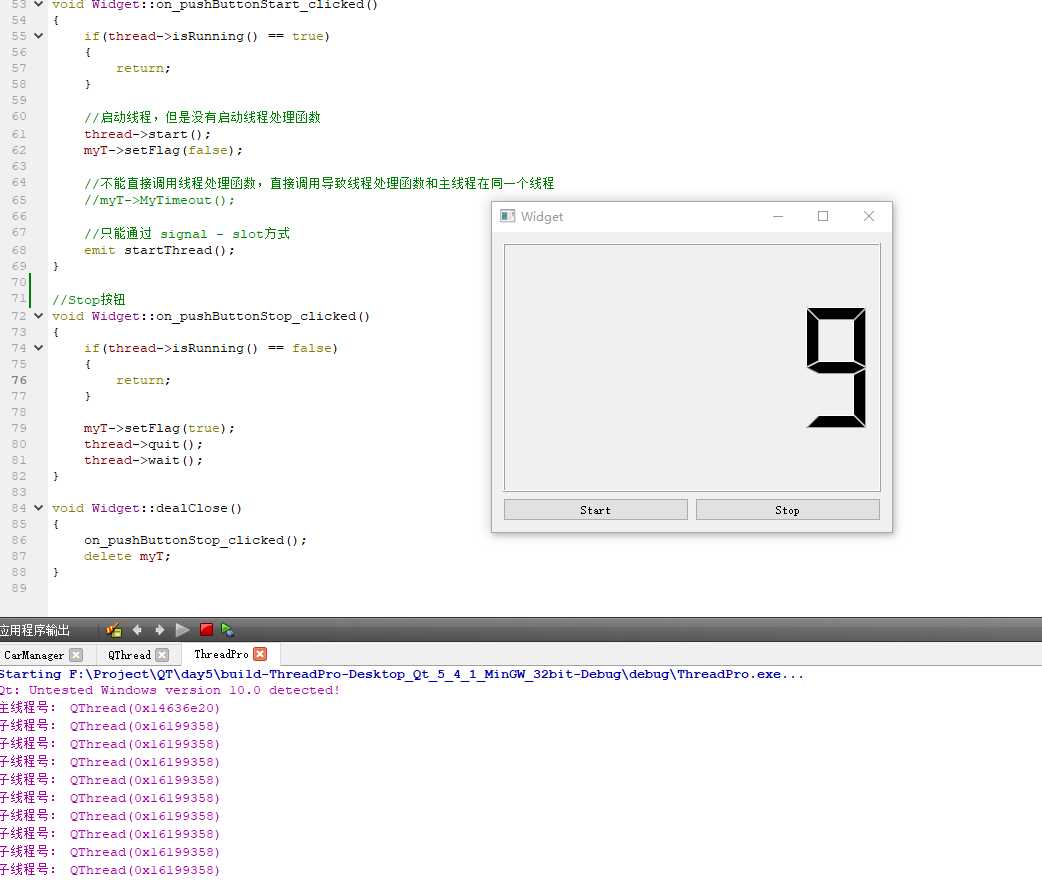The height and width of the screenshot is (888, 1042).
Task: Fold on_pushButtonStop_clicked function at line 72
Action: click(39, 316)
